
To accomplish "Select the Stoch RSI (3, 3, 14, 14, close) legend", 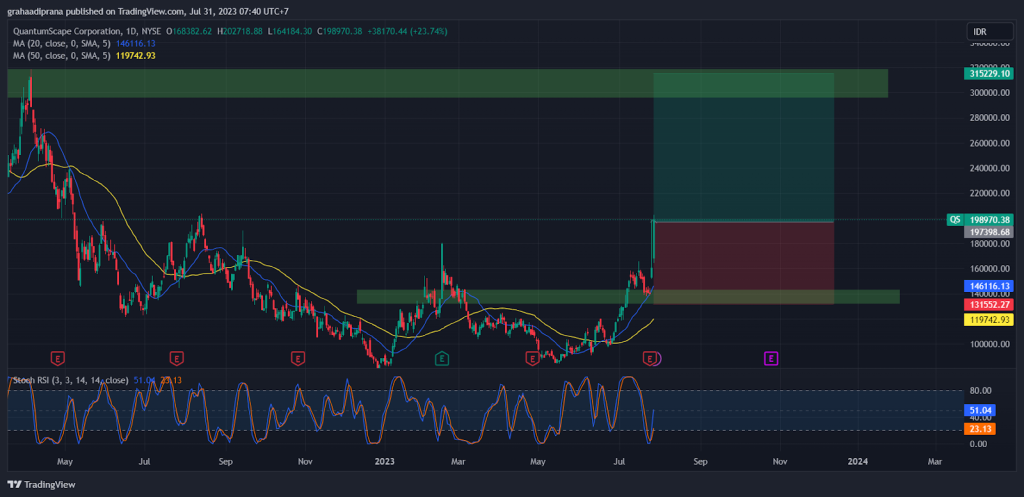I will [x=71, y=379].
